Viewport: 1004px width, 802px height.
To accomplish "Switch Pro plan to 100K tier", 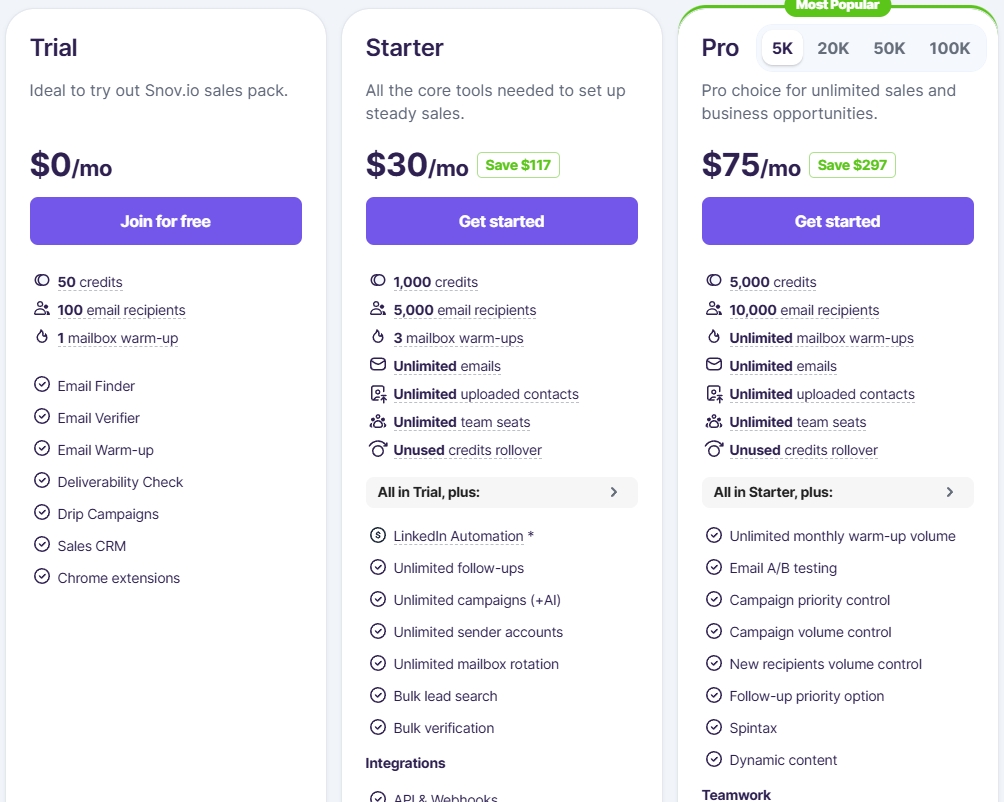I will tap(949, 48).
